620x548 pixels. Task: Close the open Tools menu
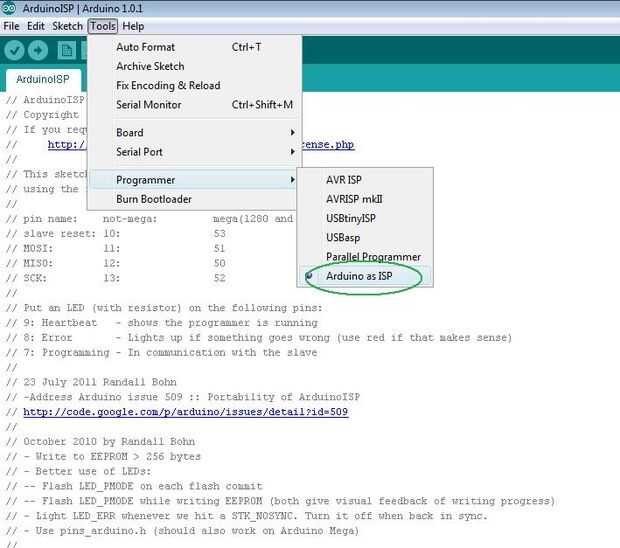click(x=103, y=26)
